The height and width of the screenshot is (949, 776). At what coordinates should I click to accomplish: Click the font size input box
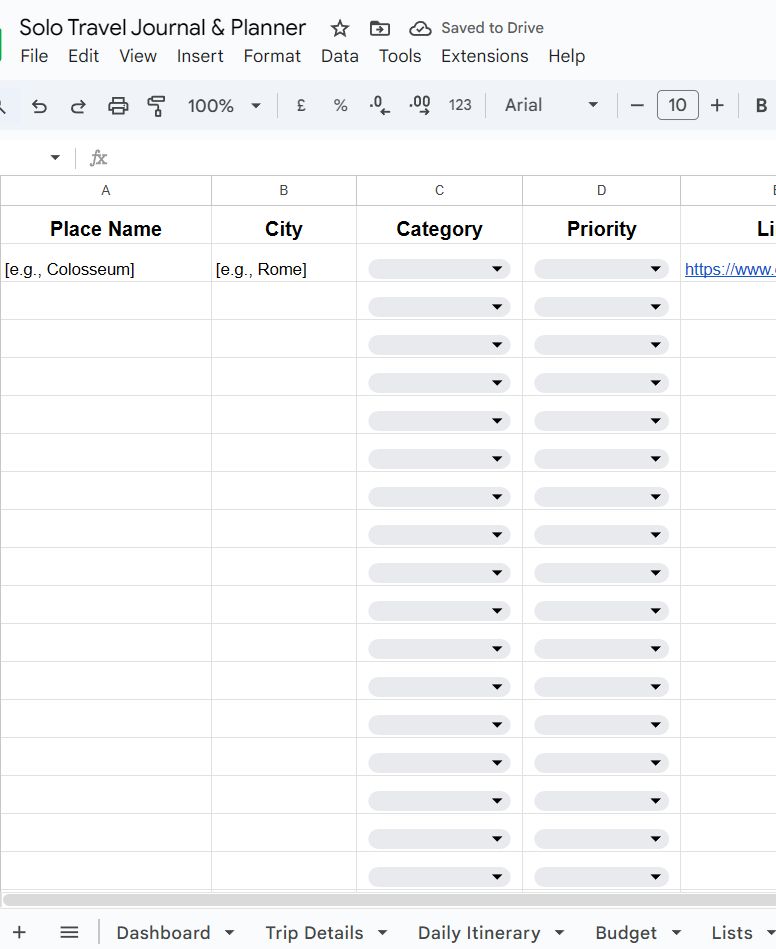point(677,106)
